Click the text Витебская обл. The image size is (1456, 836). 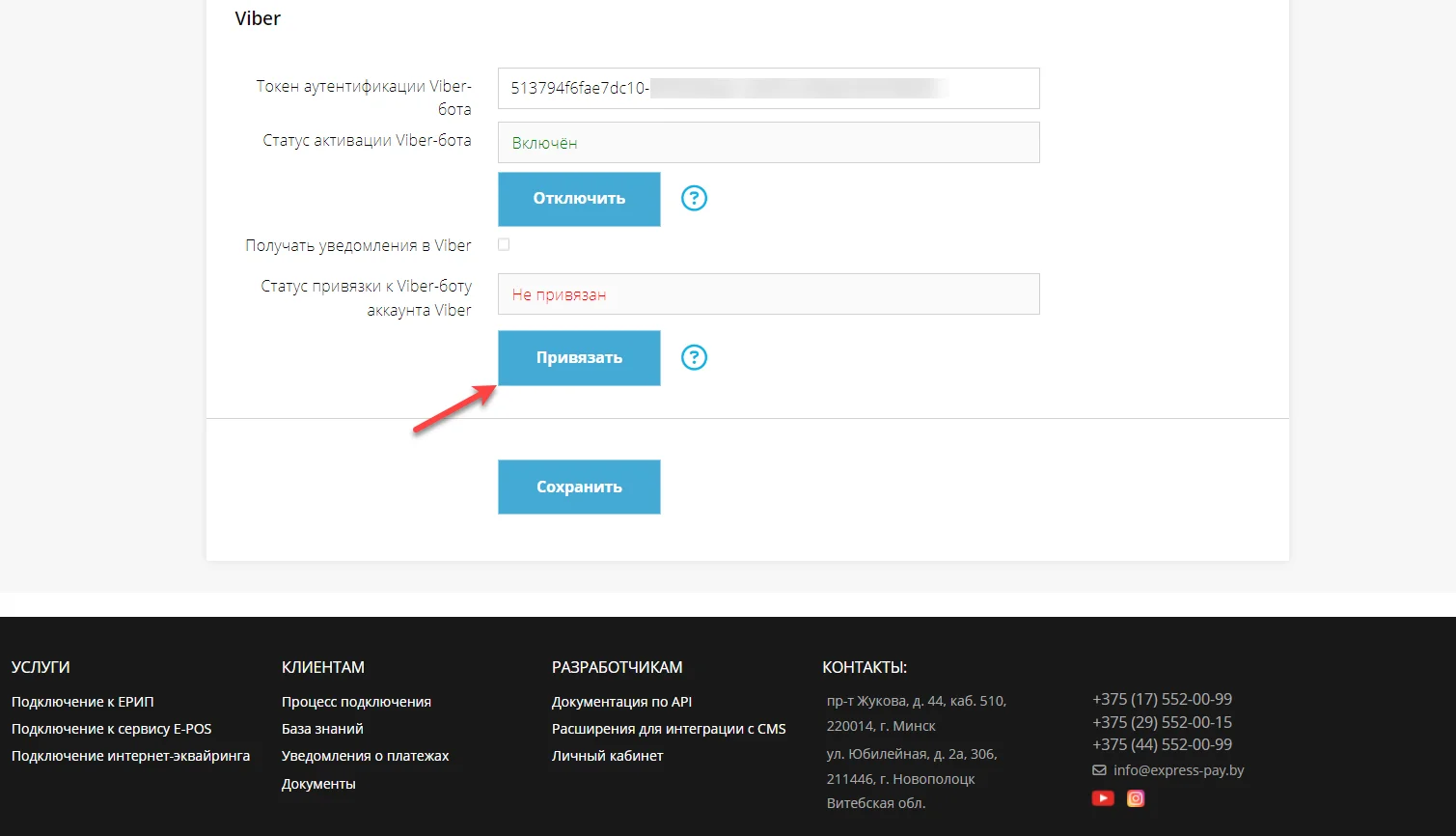[876, 803]
